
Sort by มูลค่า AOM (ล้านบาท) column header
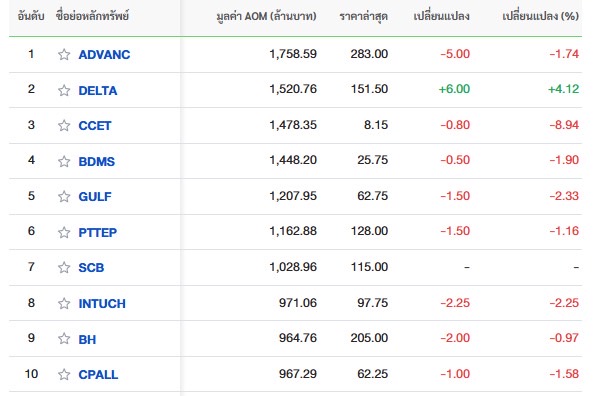click(x=266, y=16)
